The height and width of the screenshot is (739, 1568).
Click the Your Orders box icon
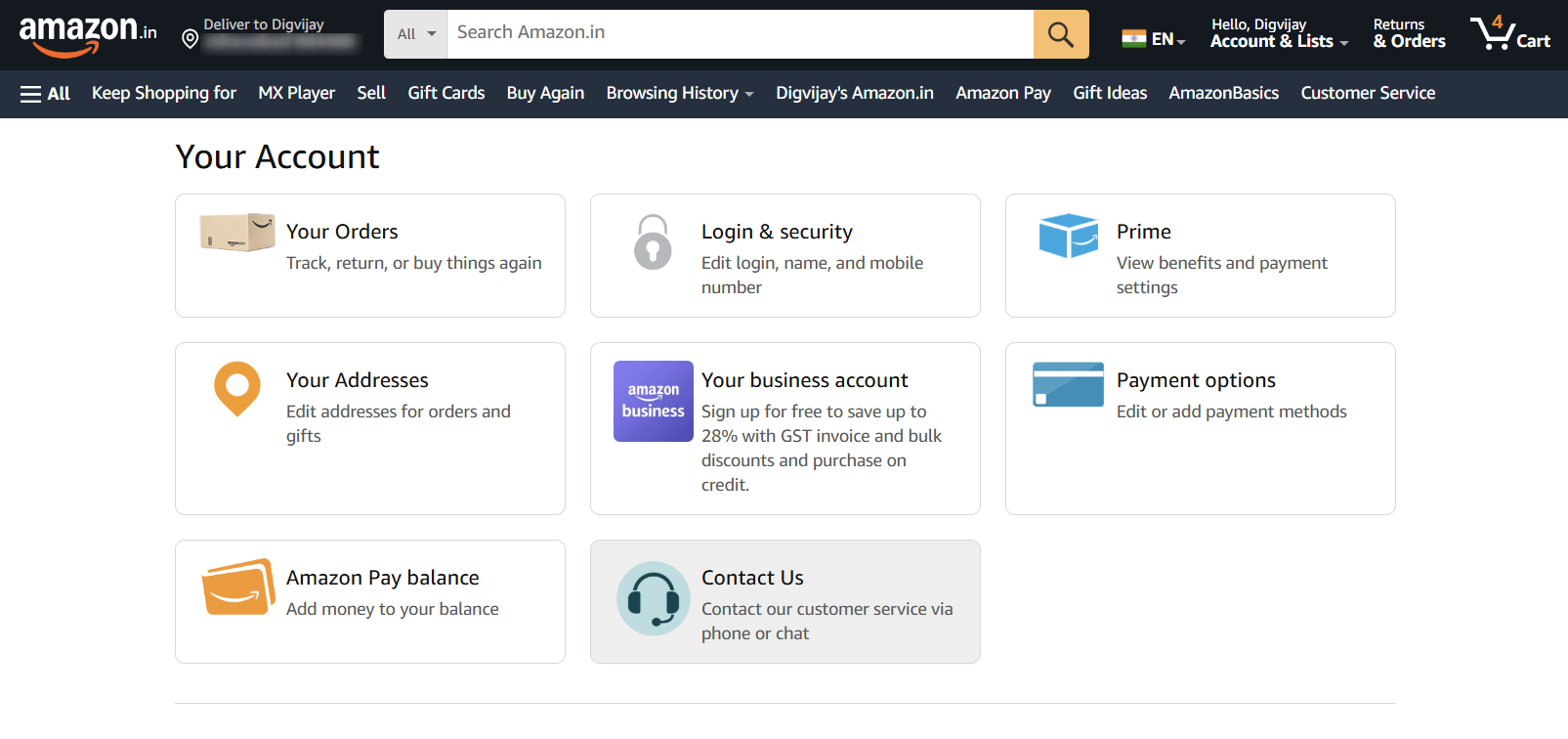(x=237, y=233)
